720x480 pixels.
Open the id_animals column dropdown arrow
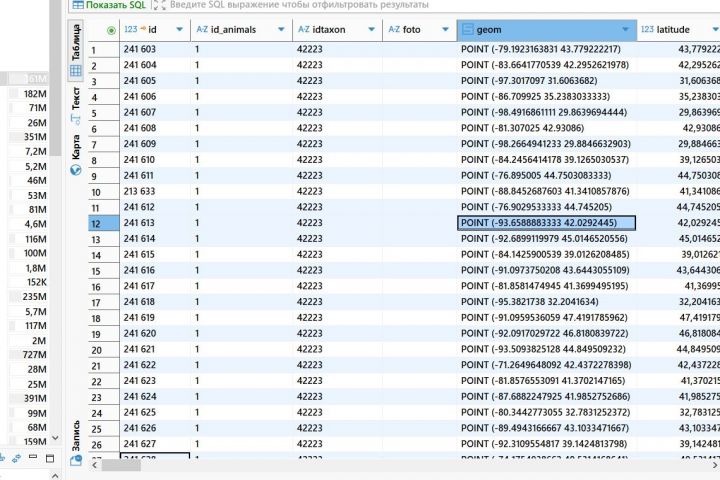tap(281, 29)
